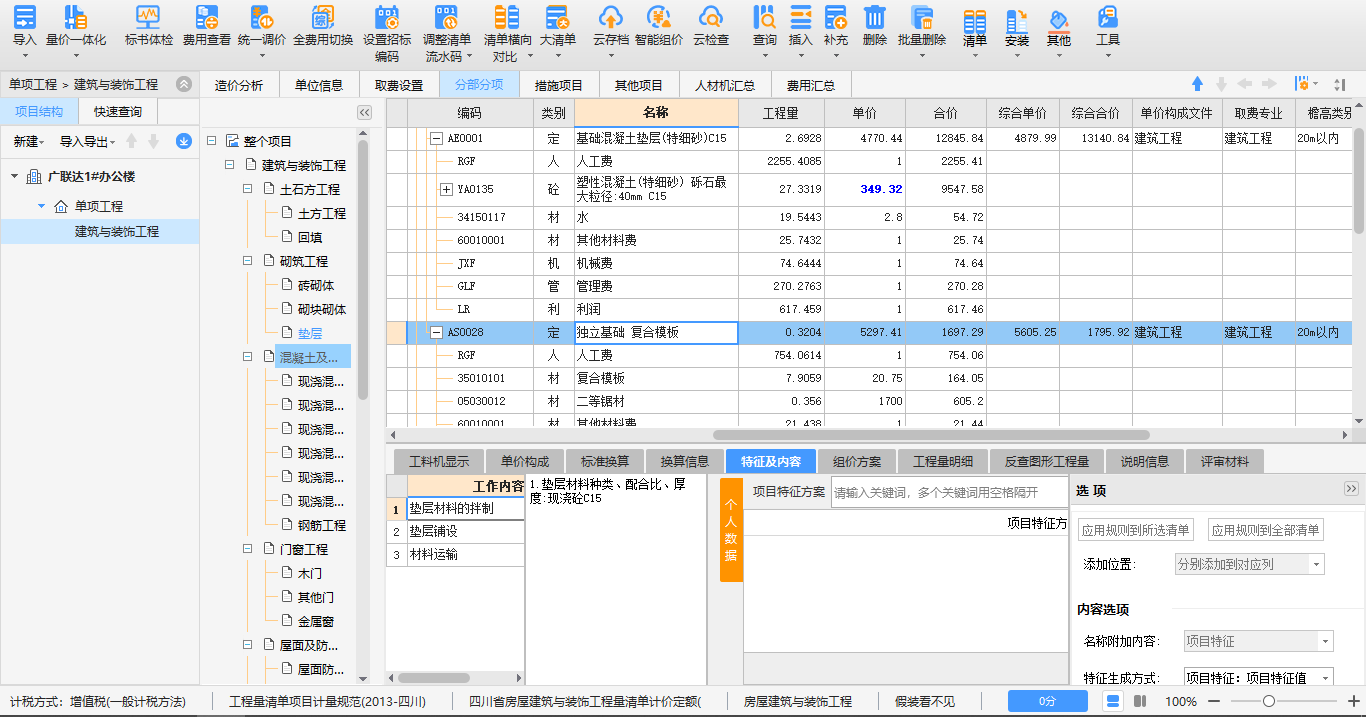Click blue download arrow in project panel
1366x717 pixels.
click(x=184, y=141)
